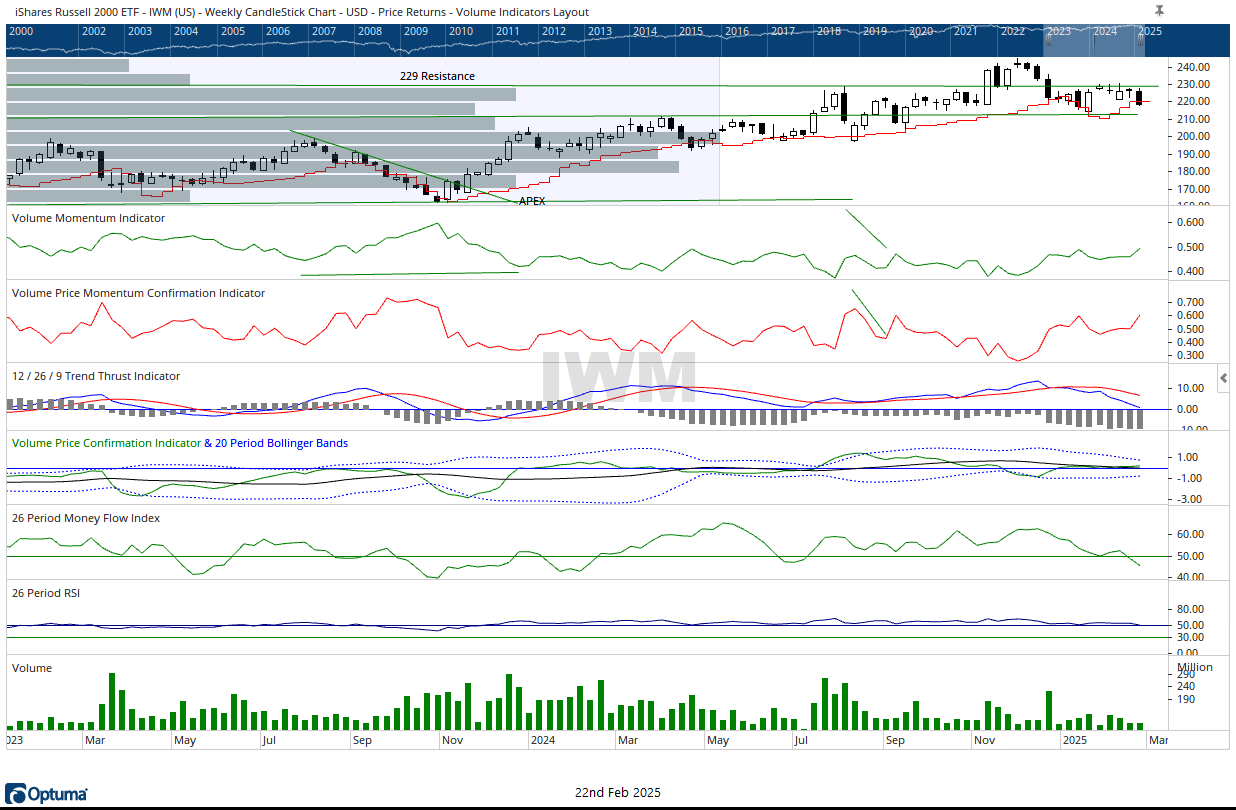Viewport: 1236px width, 810px height.
Task: Click the 22nd Feb 2025 date label
Action: click(618, 792)
